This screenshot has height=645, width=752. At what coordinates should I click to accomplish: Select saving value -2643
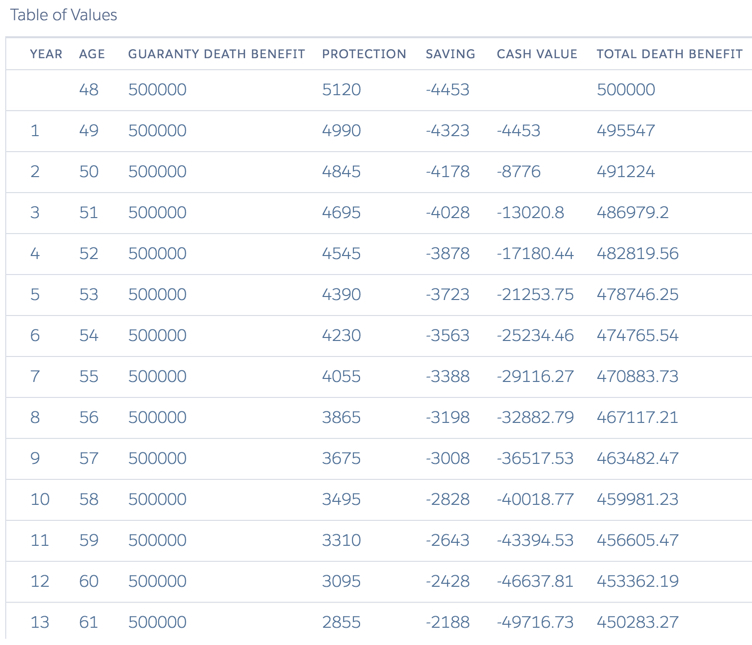coord(447,540)
